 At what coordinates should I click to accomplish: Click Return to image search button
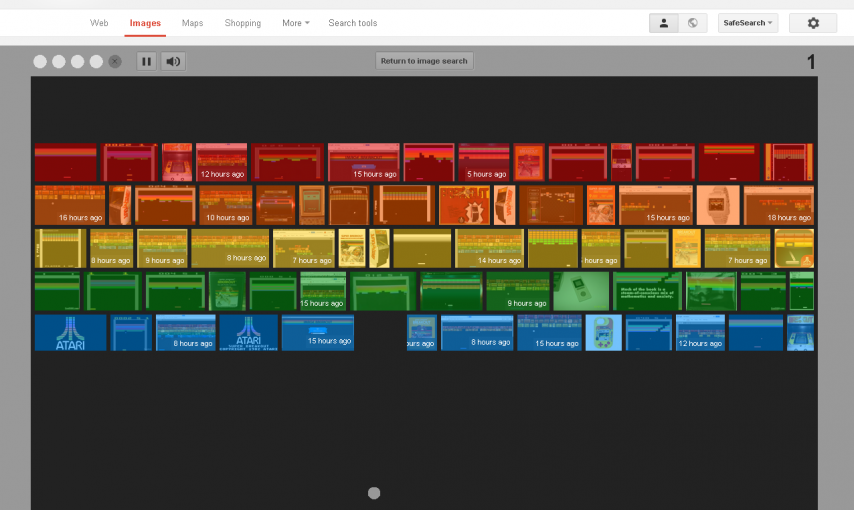pos(424,60)
